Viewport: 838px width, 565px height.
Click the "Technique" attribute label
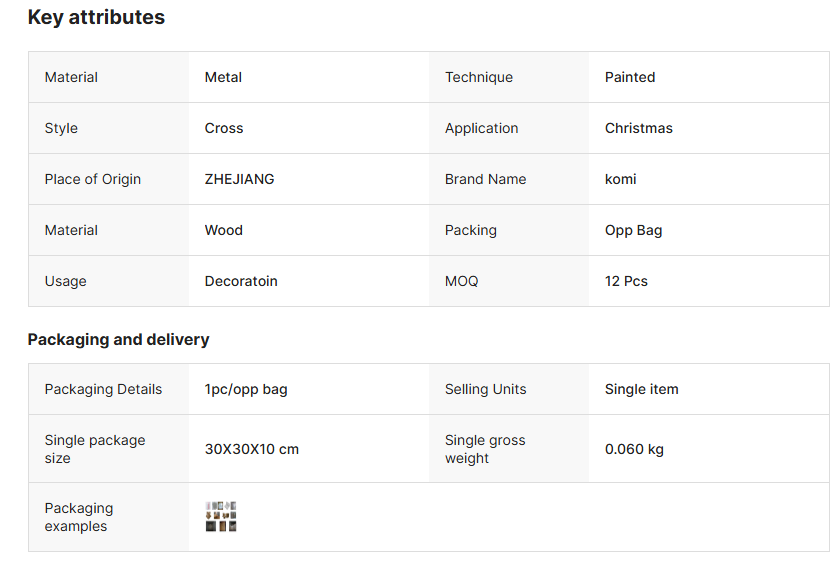click(x=479, y=77)
